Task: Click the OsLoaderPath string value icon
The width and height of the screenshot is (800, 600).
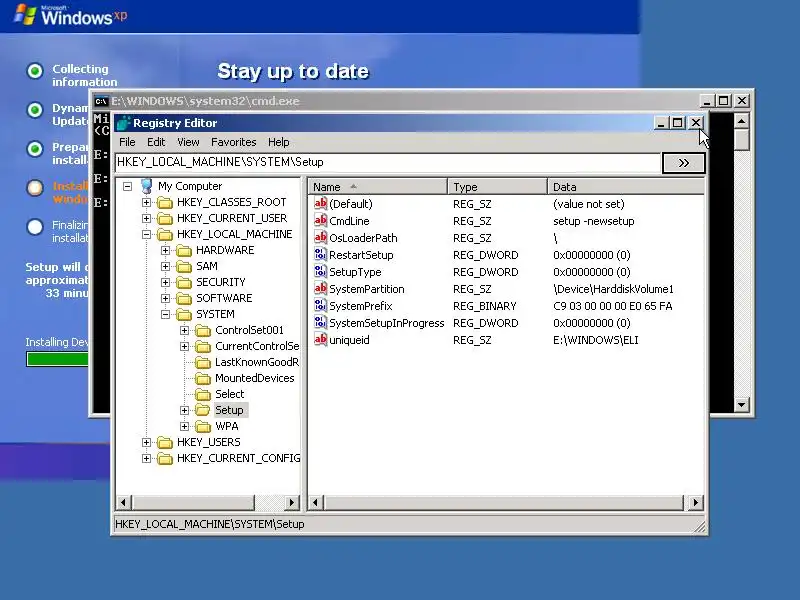Action: [x=320, y=237]
